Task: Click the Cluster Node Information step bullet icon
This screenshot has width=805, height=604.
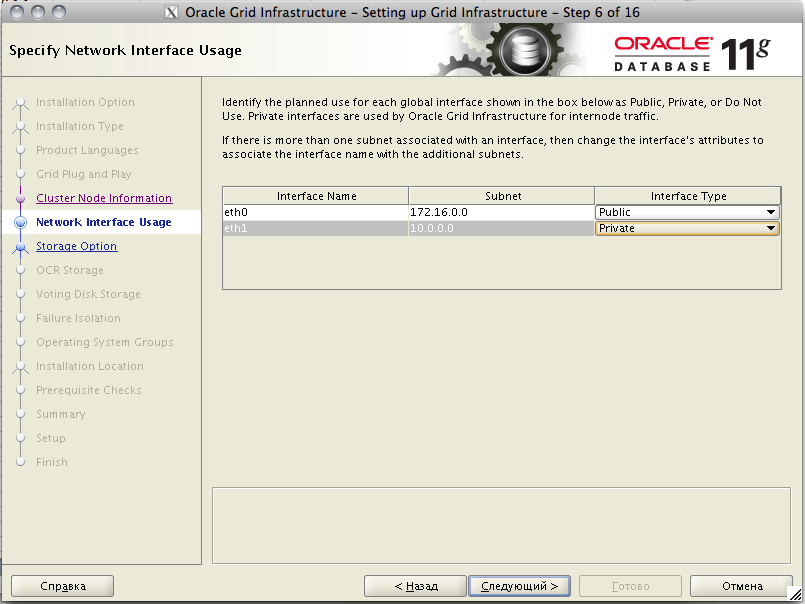Action: [x=20, y=199]
